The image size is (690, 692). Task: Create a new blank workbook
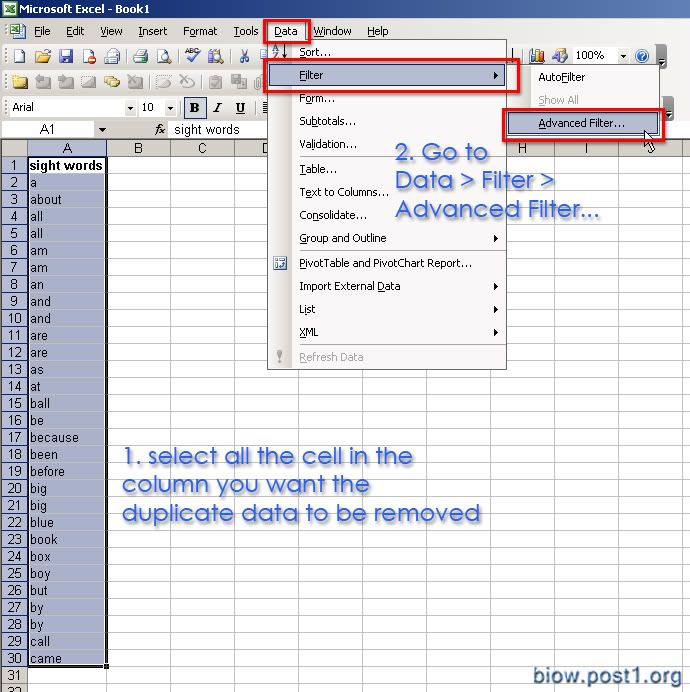click(20, 56)
